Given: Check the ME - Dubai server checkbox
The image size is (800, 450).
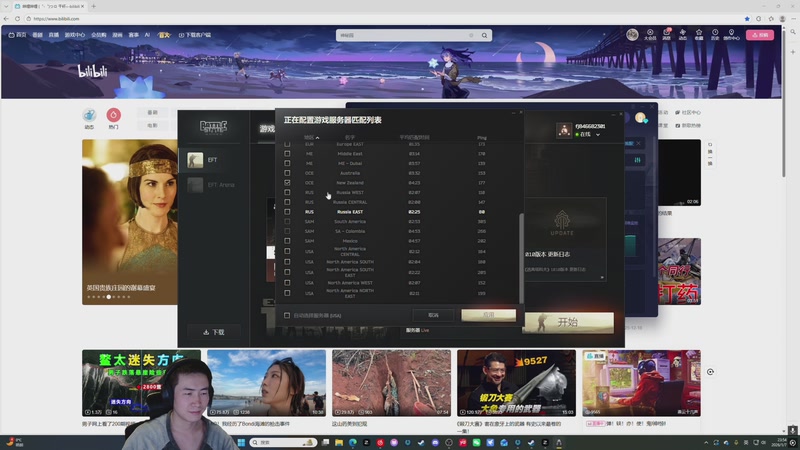Looking at the screenshot, I should (x=287, y=163).
